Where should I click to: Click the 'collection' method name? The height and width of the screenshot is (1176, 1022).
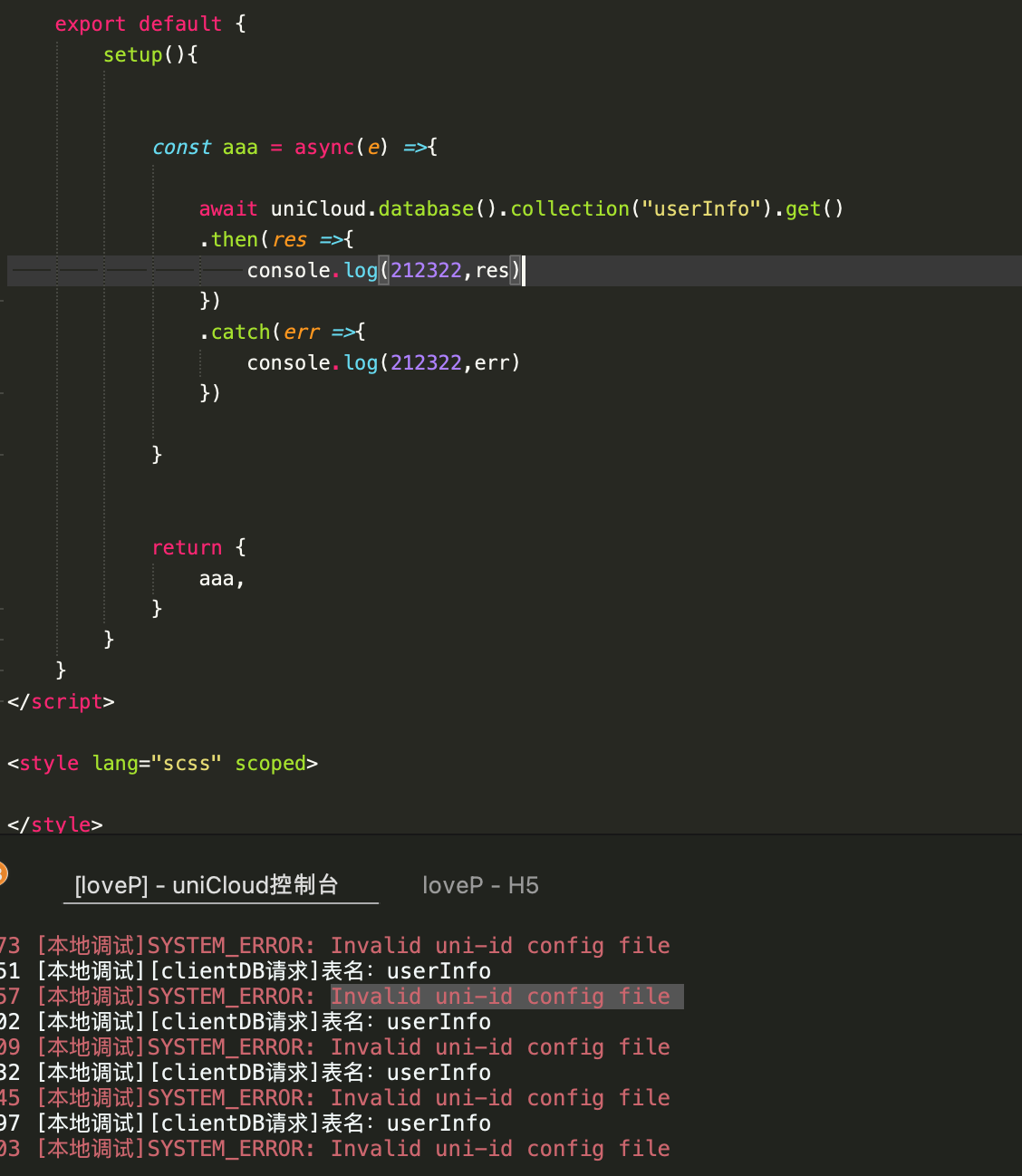click(569, 209)
